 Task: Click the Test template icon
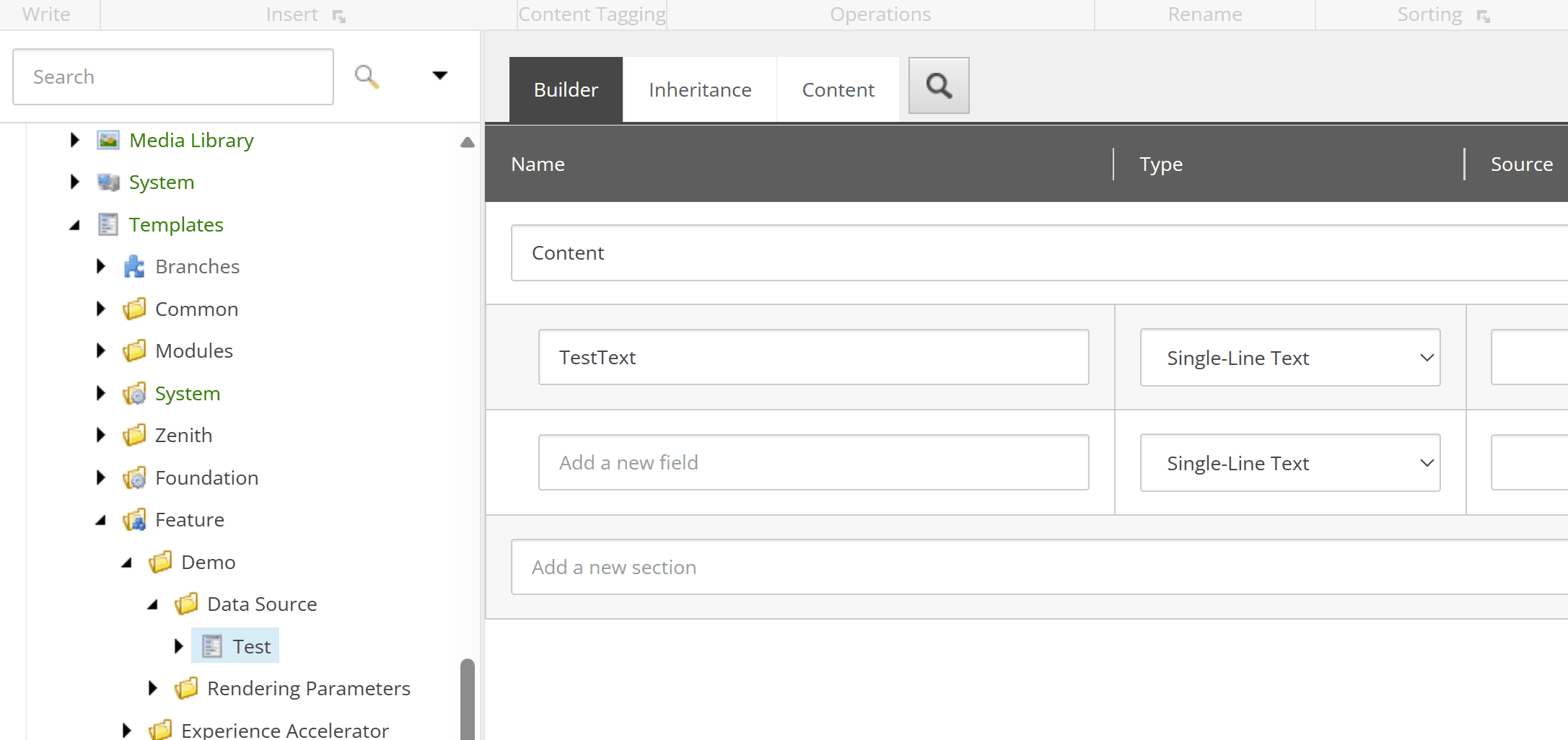tap(212, 646)
